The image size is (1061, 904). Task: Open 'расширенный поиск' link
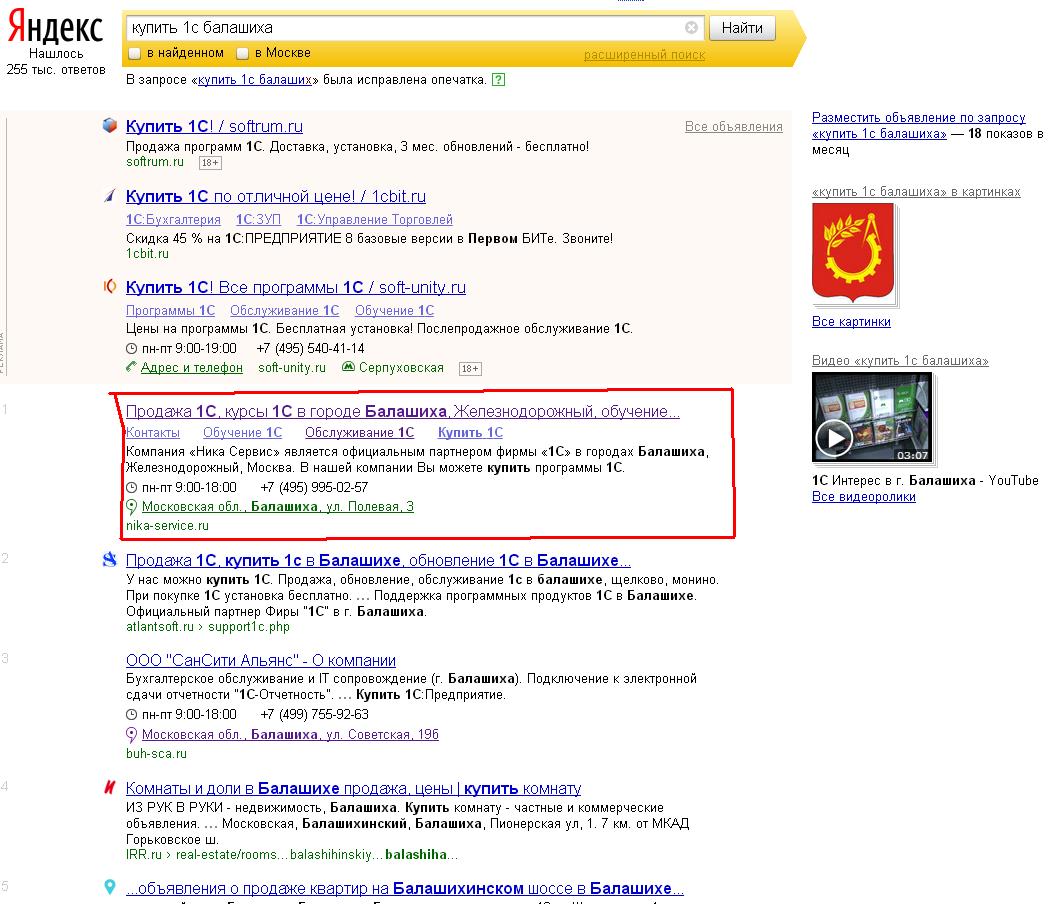point(644,55)
